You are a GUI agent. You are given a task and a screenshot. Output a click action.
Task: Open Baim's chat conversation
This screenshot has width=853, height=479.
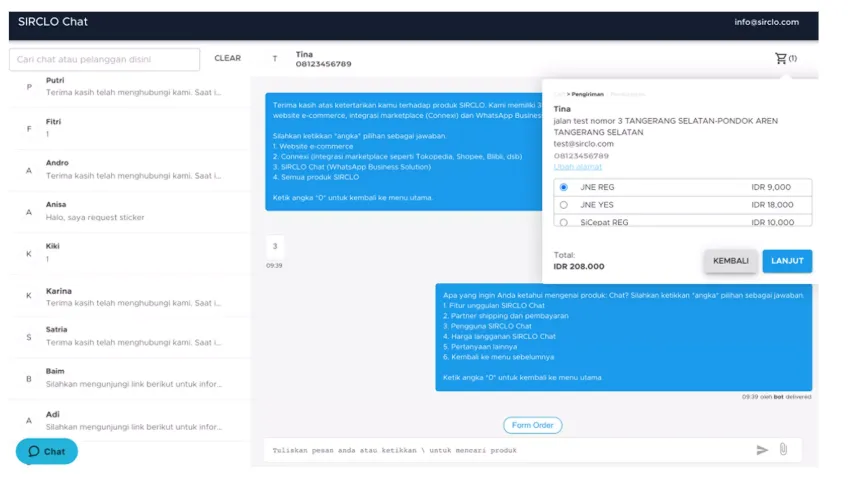(129, 378)
